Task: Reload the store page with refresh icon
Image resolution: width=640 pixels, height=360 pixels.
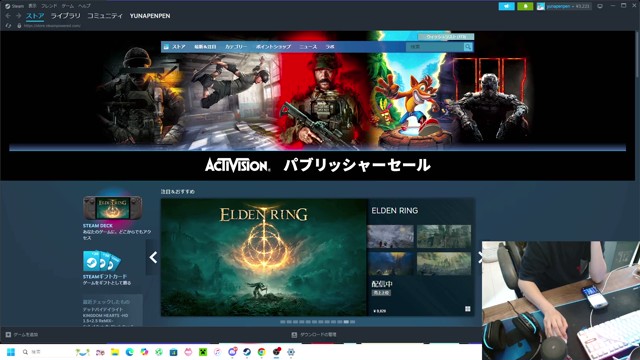Action: [8, 26]
